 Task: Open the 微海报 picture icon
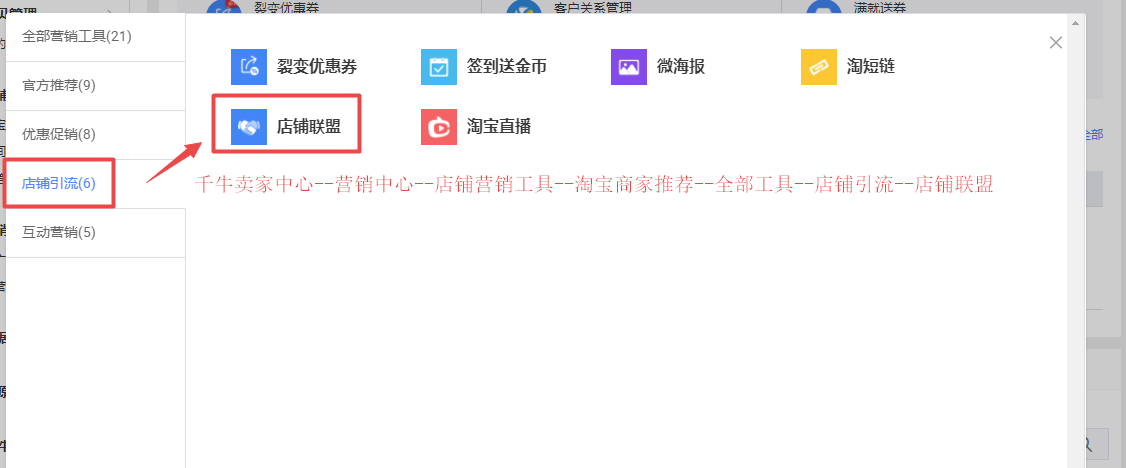(x=629, y=67)
